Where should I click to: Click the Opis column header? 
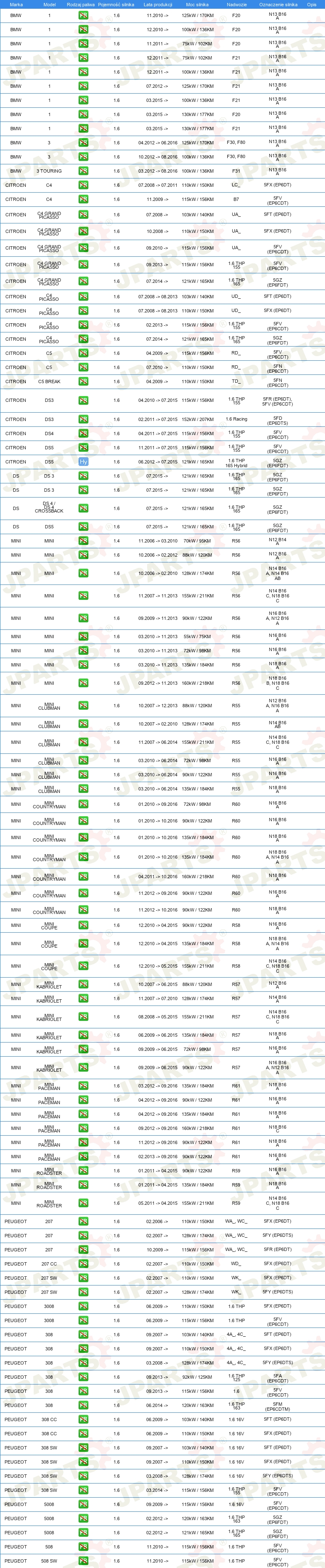[312, 4]
